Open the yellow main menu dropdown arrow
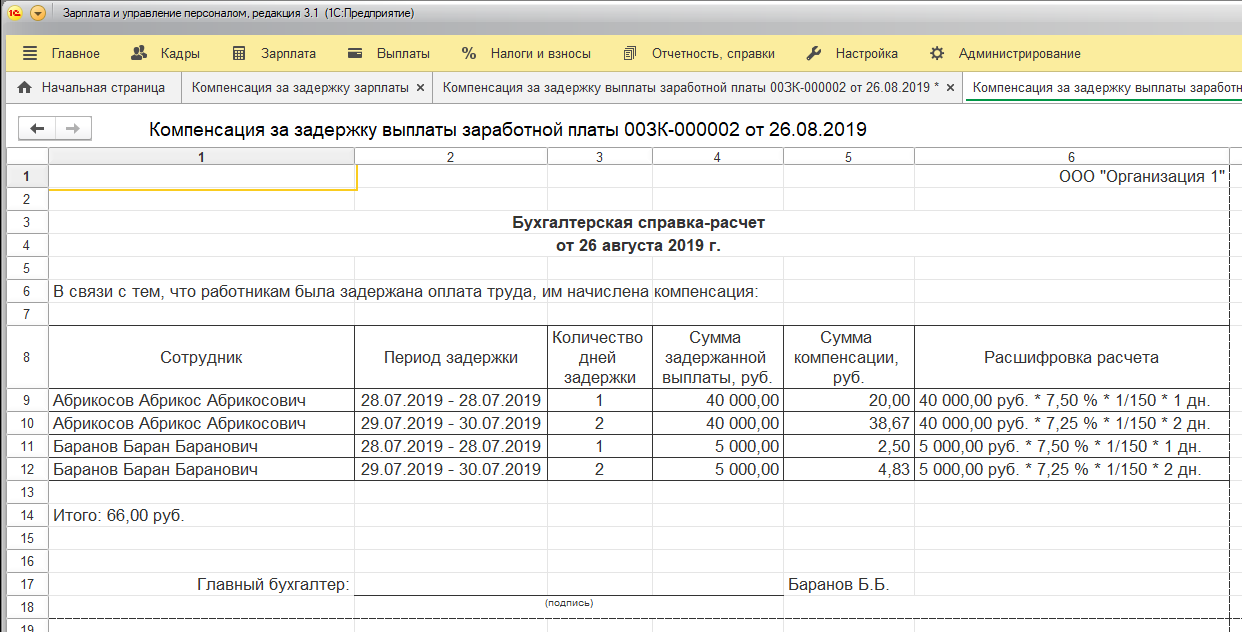Viewport: 1242px width, 632px height. coord(38,14)
